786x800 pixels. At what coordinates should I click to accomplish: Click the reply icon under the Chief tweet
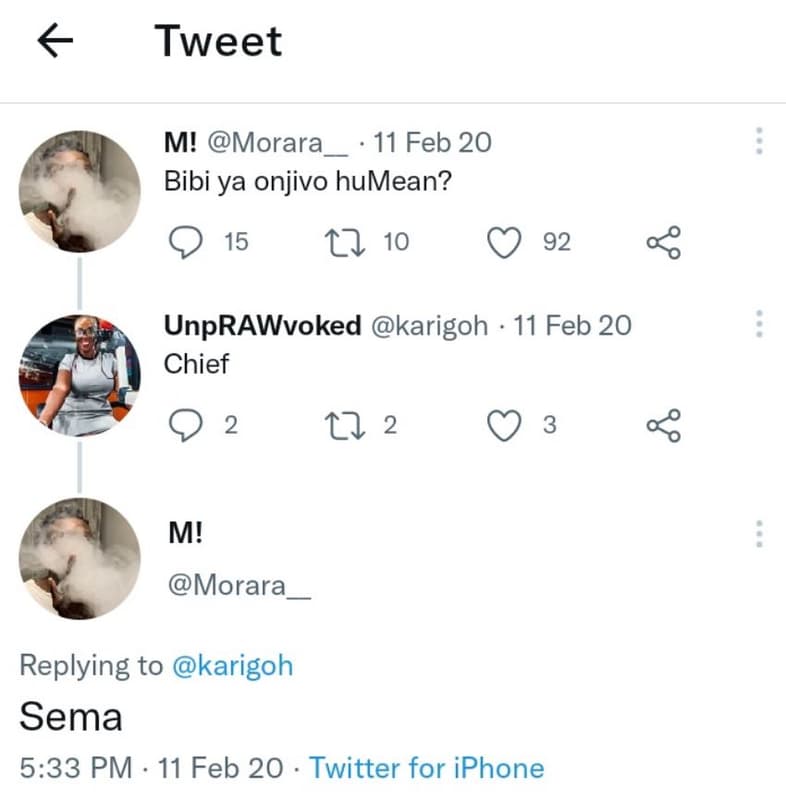click(x=186, y=424)
